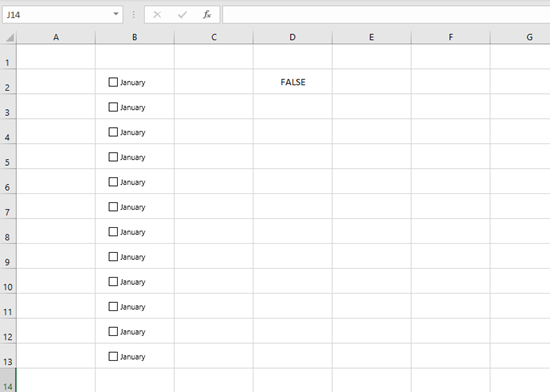Image resolution: width=550 pixels, height=392 pixels.
Task: Check the January checkbox in row 11
Action: tap(113, 306)
